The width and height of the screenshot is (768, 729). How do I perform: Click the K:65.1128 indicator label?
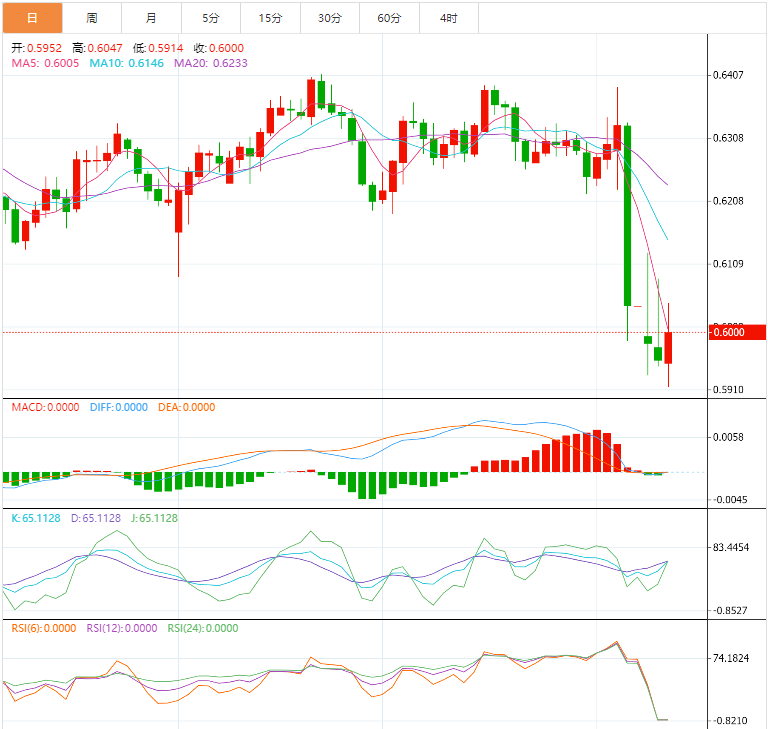pyautogui.click(x=36, y=518)
